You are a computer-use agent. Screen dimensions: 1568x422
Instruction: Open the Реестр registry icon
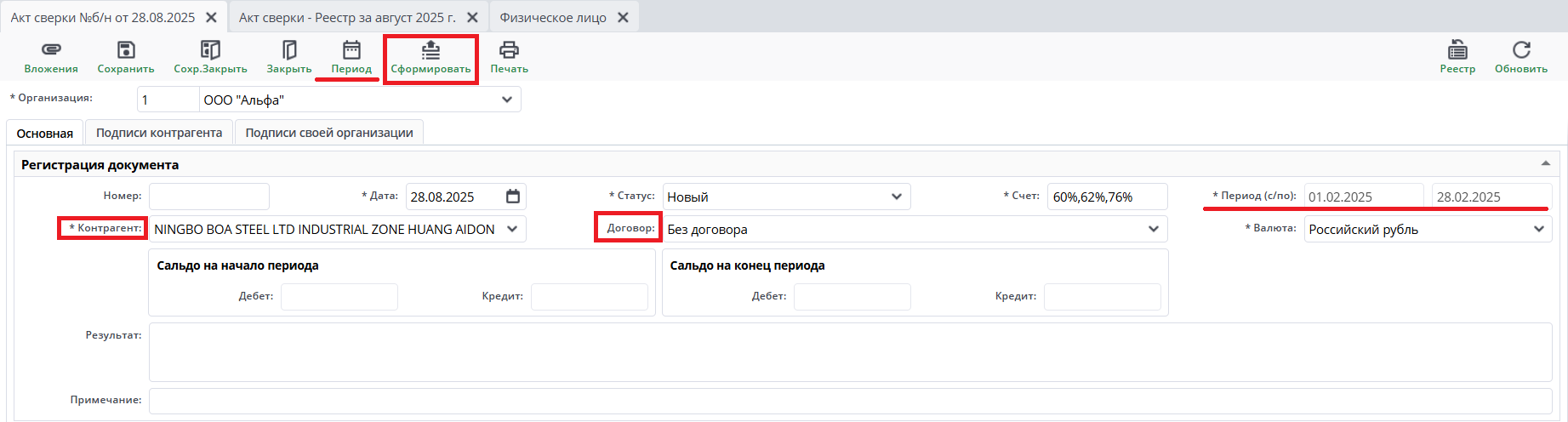tap(1457, 50)
